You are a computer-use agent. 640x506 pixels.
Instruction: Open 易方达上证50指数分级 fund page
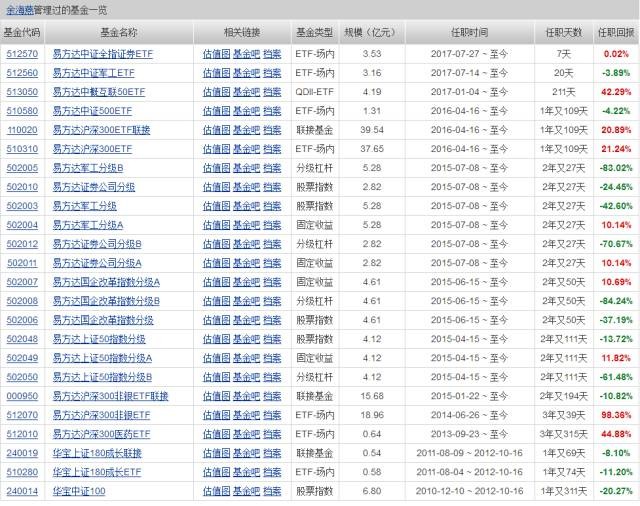coord(99,339)
